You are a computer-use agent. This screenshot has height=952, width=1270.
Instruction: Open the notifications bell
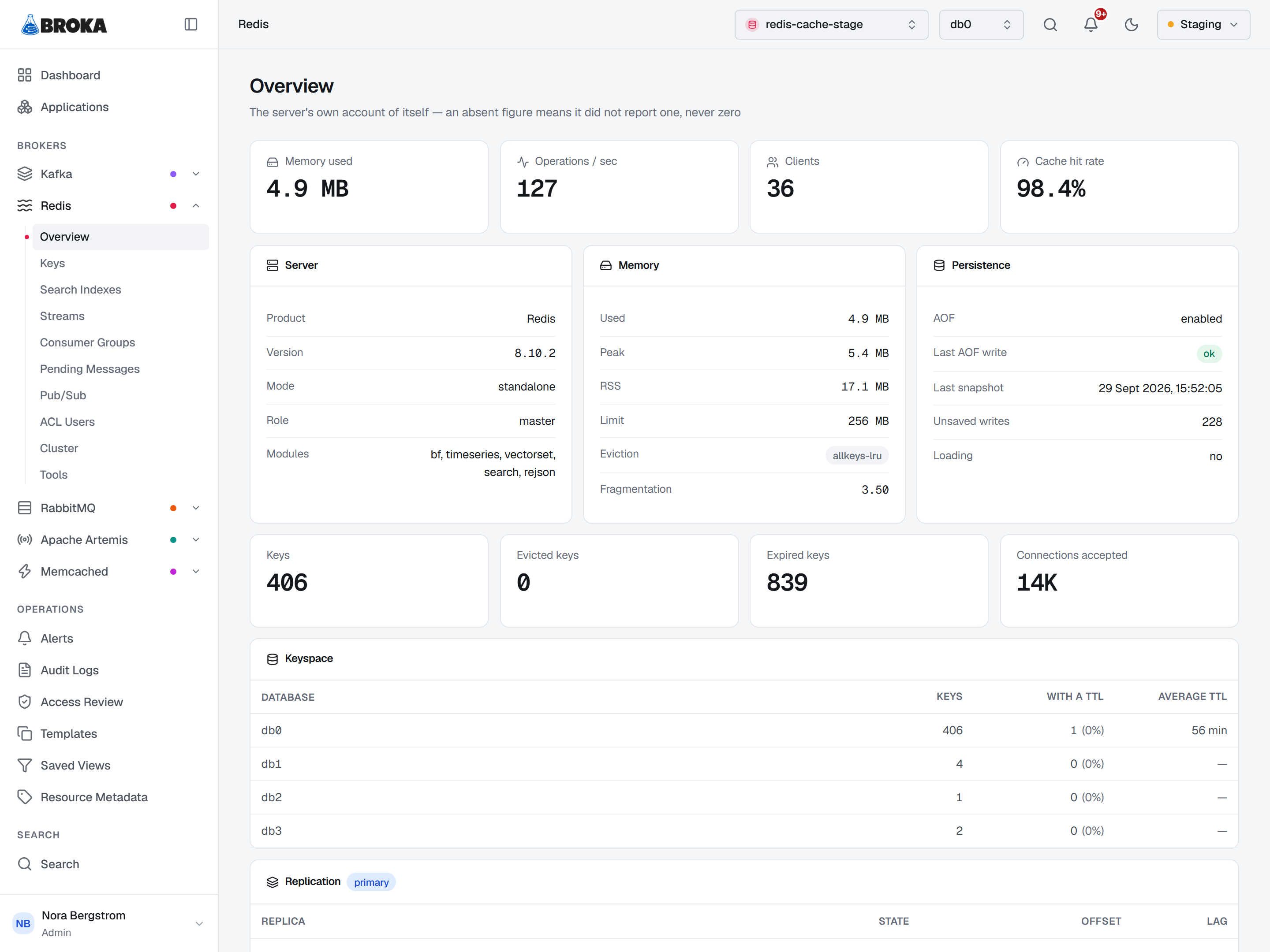[1090, 25]
